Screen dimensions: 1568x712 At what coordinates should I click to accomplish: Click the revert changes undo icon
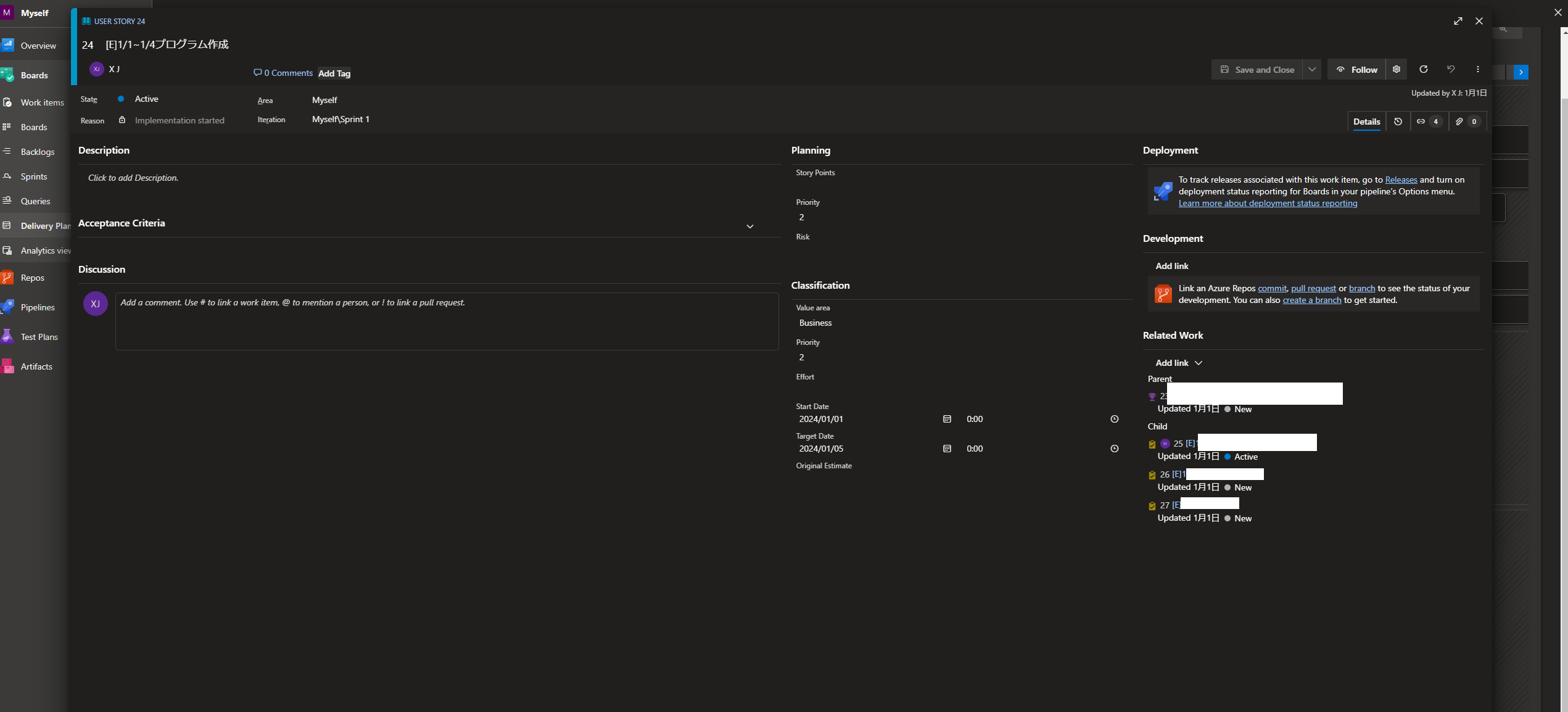click(x=1451, y=69)
